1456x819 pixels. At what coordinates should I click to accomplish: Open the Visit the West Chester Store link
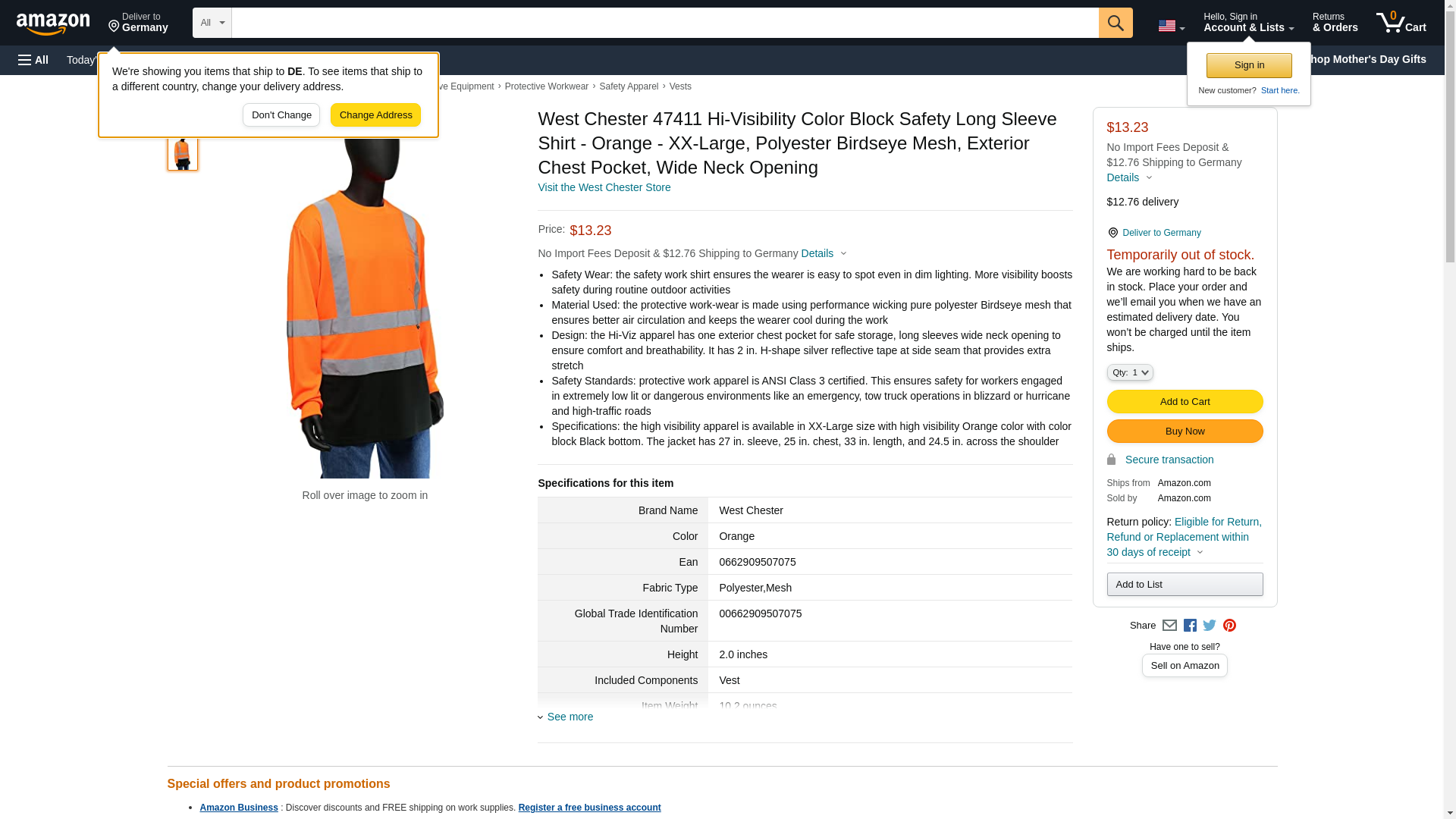point(604,187)
